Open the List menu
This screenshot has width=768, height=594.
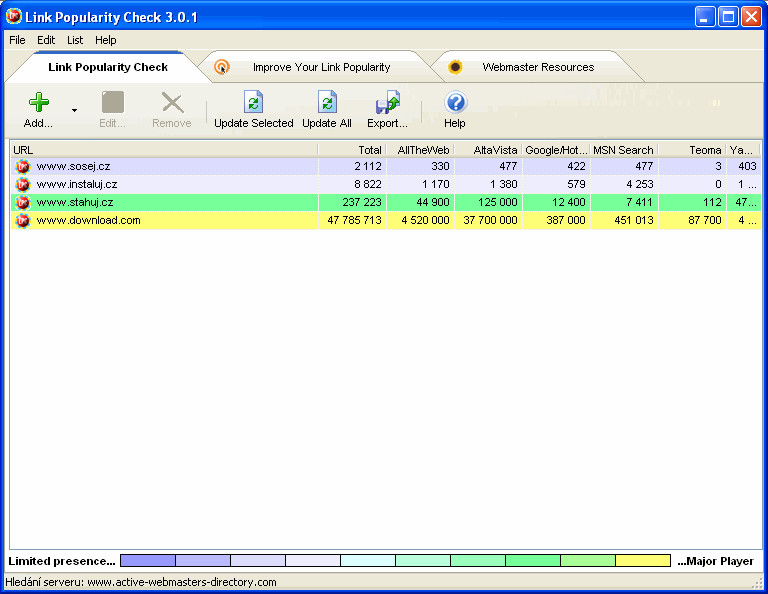pos(75,40)
